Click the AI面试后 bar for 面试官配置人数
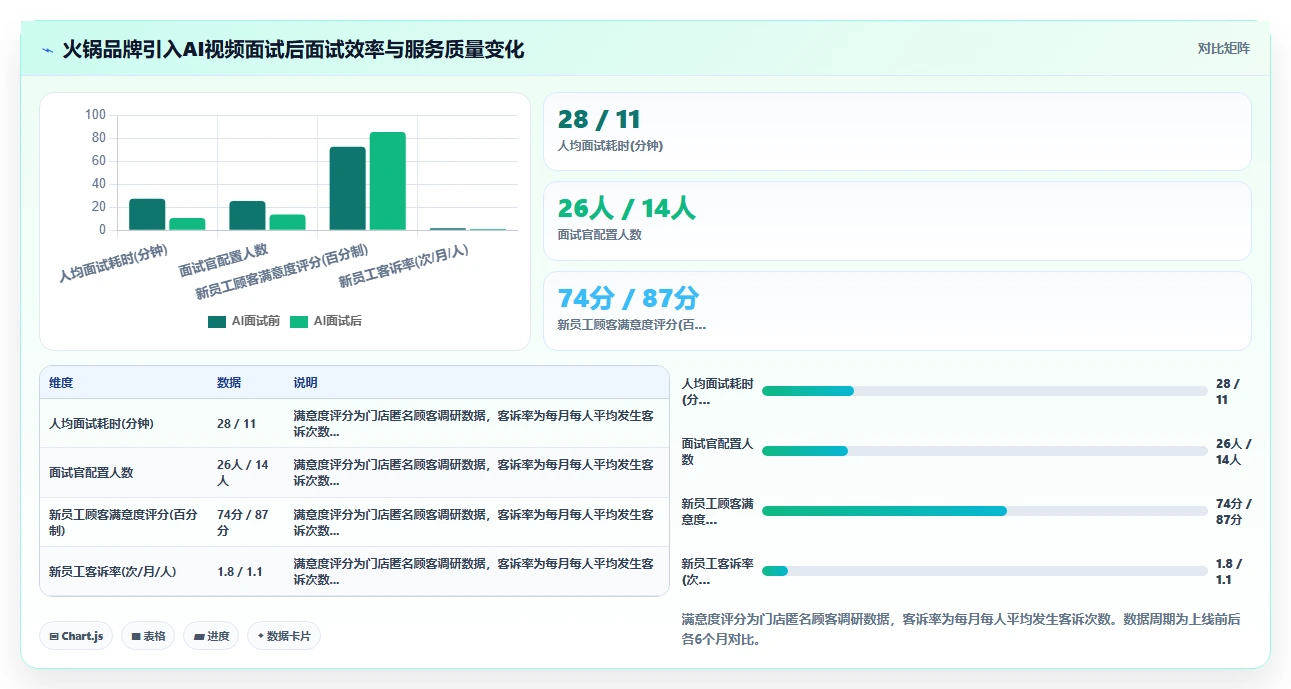 [x=288, y=222]
